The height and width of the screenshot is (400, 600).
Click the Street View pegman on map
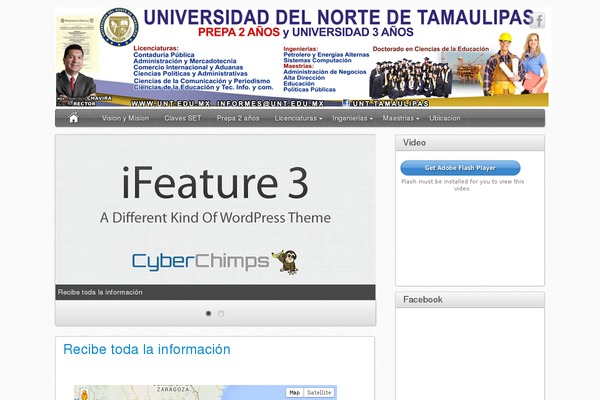tap(84, 394)
